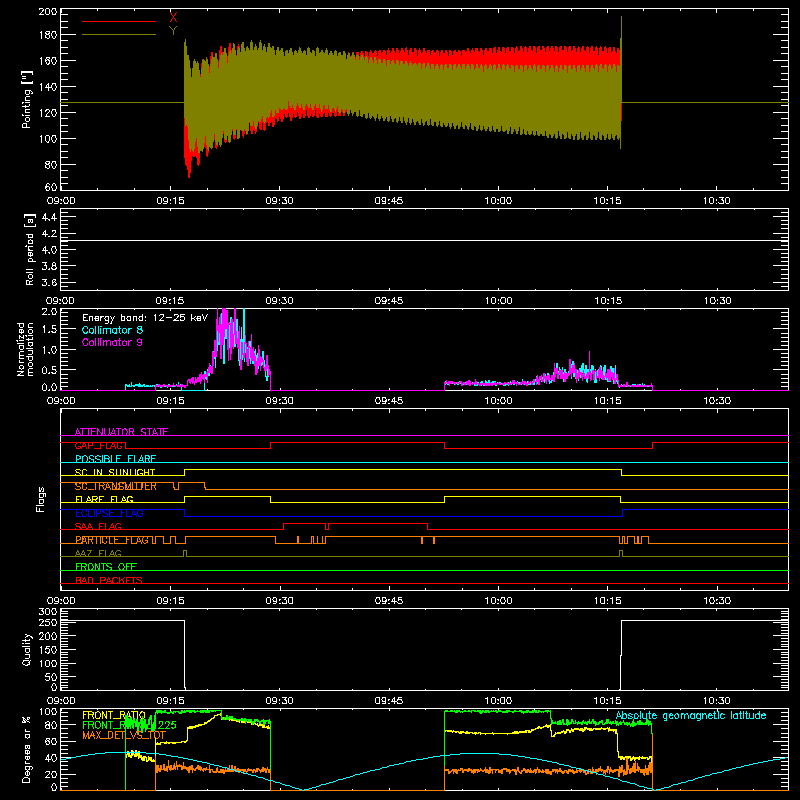Click the olive Y legend line sample
This screenshot has height=800, width=800.
click(119, 35)
